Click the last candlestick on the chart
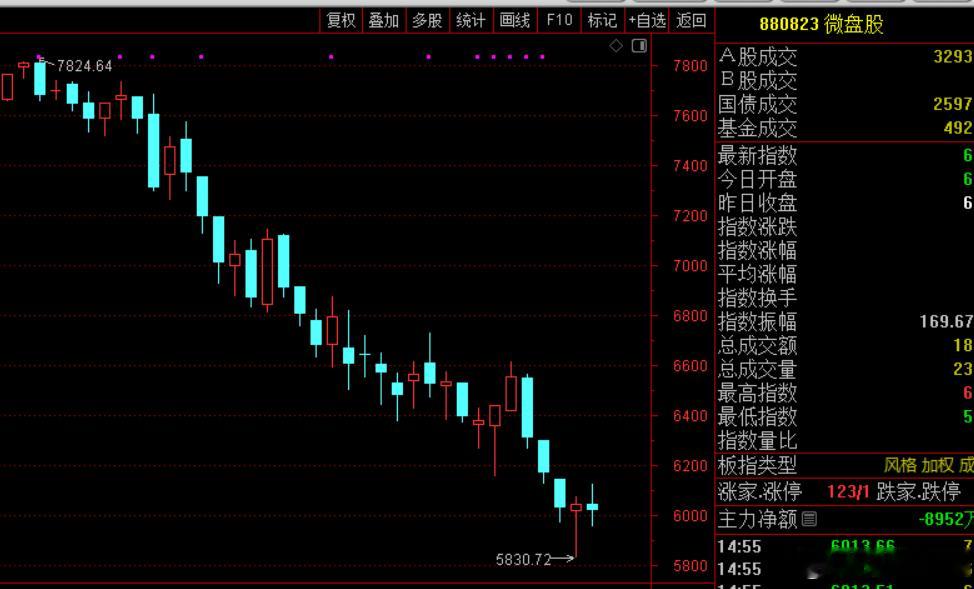 [592, 506]
